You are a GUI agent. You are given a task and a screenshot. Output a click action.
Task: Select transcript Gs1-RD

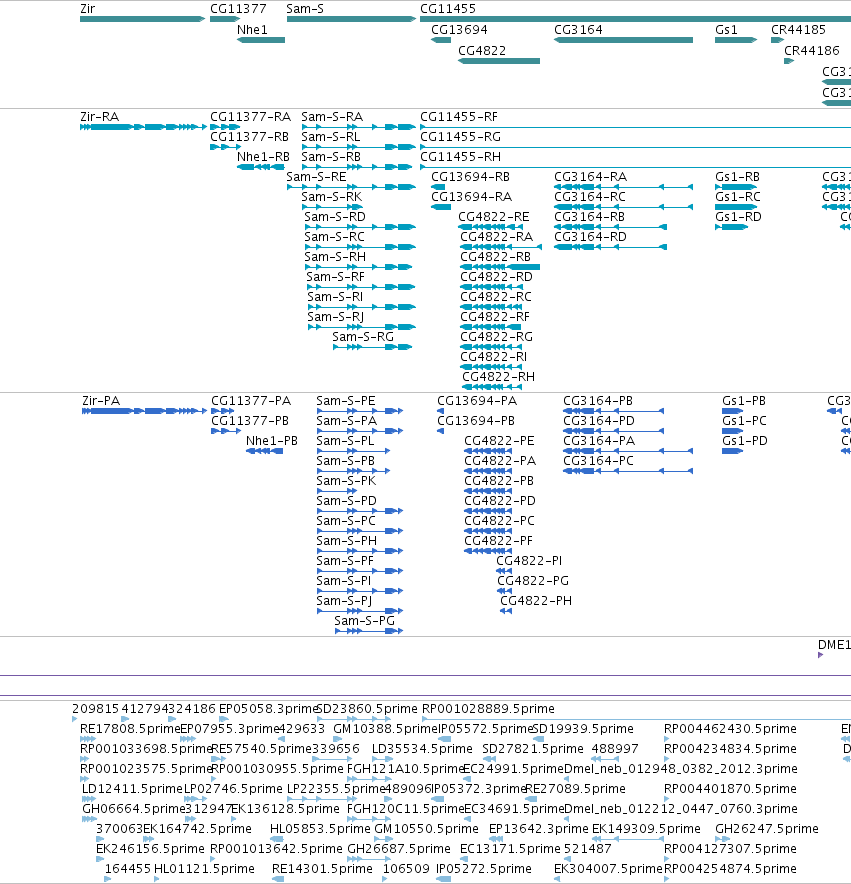738,217
